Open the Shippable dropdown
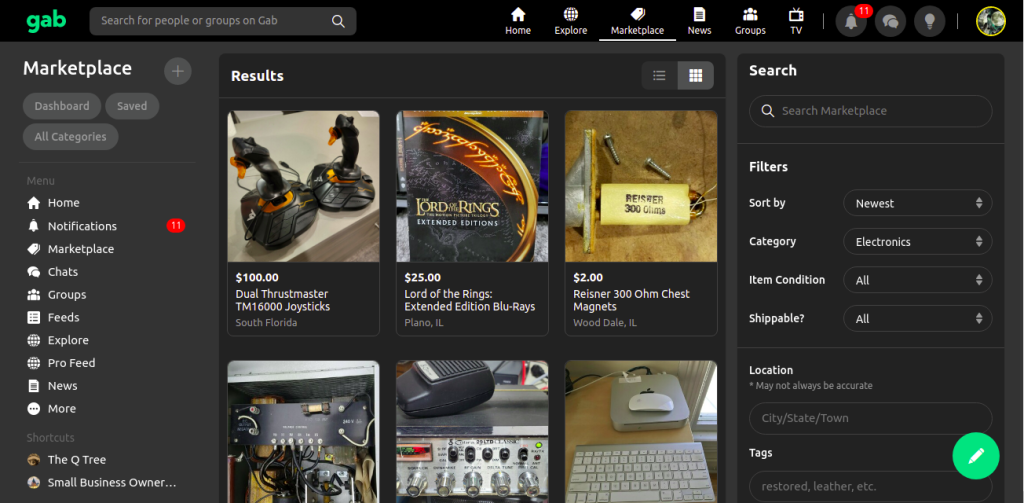The height and width of the screenshot is (503, 1024). click(918, 319)
